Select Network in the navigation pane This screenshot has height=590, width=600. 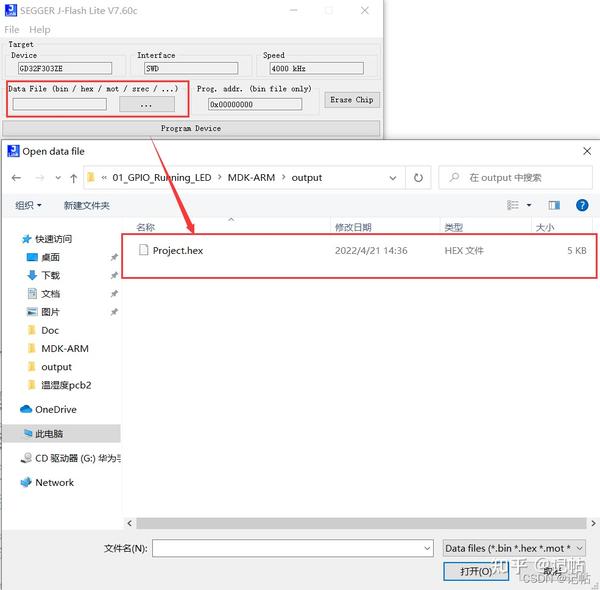tap(47, 482)
